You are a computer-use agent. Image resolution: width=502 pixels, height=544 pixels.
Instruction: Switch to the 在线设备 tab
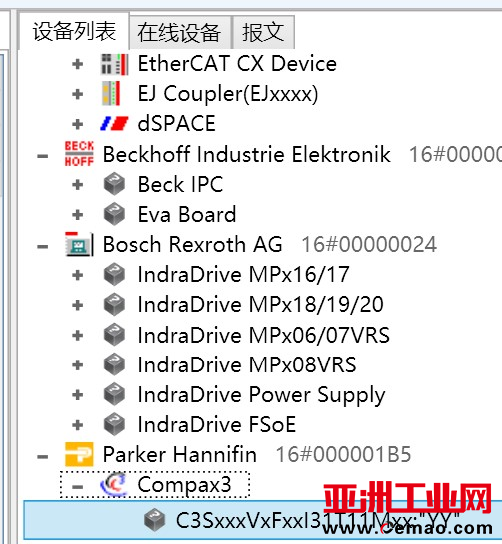[x=179, y=32]
